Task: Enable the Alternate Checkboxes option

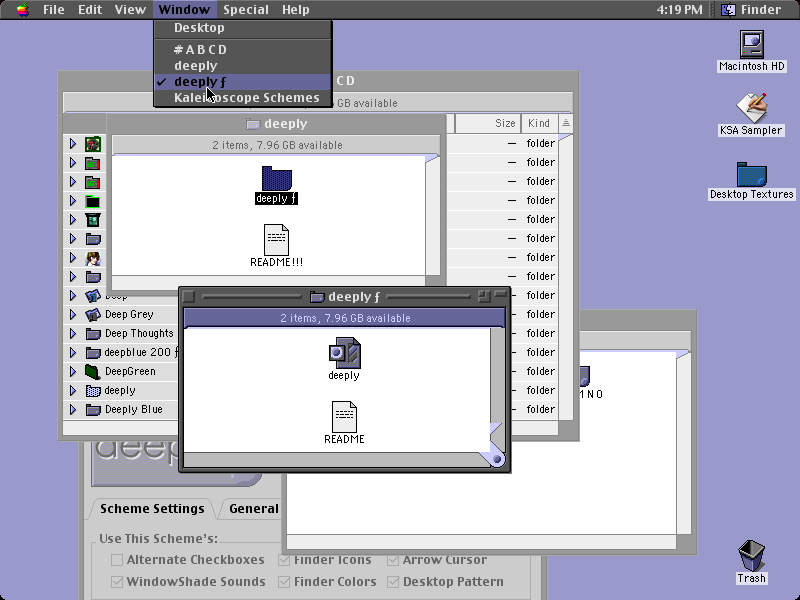Action: pos(117,560)
